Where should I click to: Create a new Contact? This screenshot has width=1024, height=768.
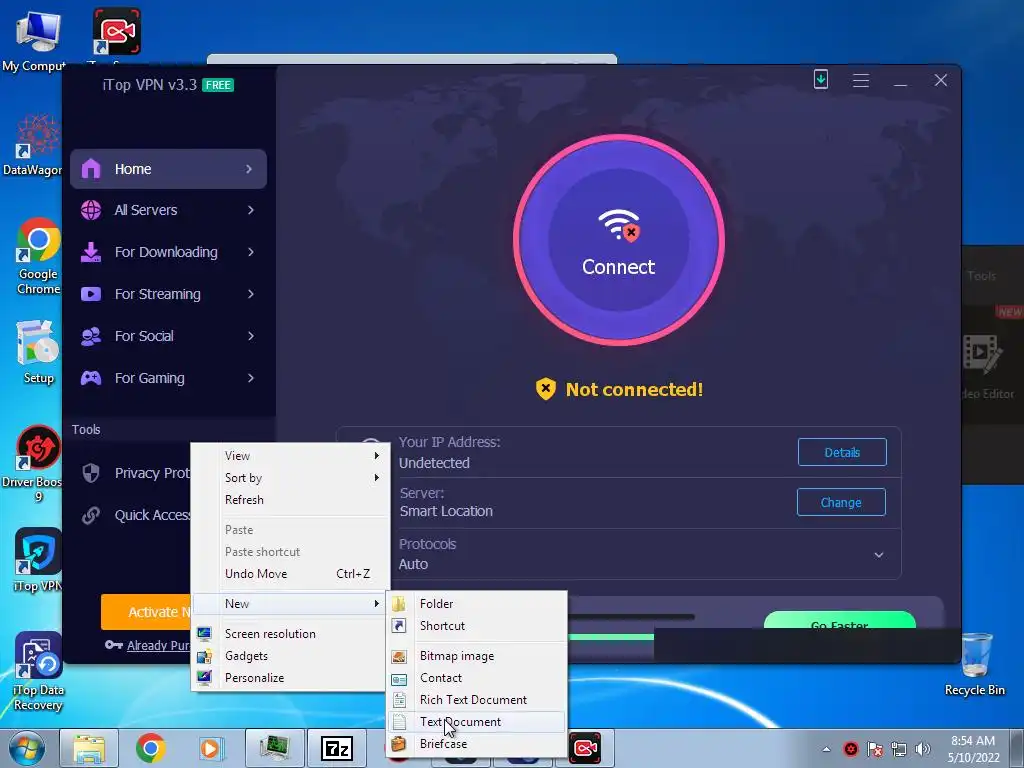(477, 678)
